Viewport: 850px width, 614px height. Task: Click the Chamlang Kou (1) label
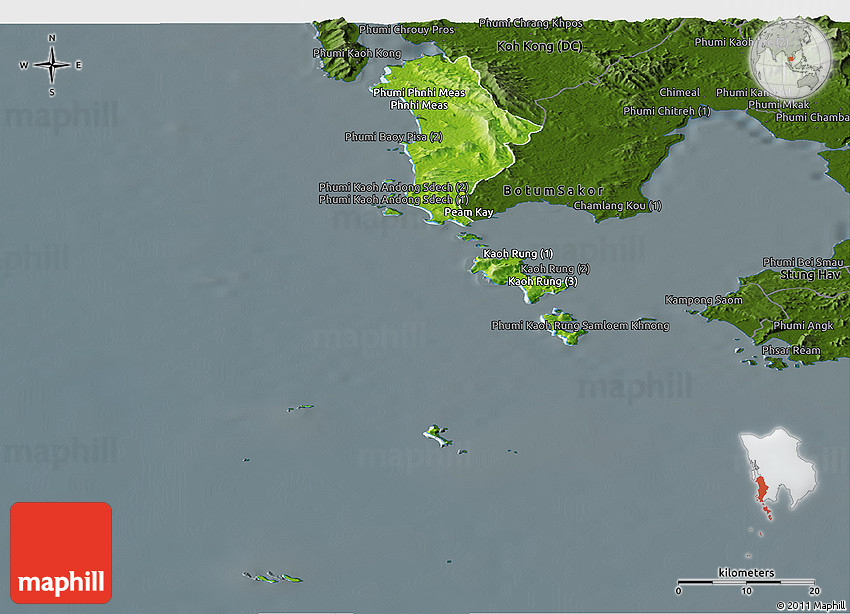[617, 206]
